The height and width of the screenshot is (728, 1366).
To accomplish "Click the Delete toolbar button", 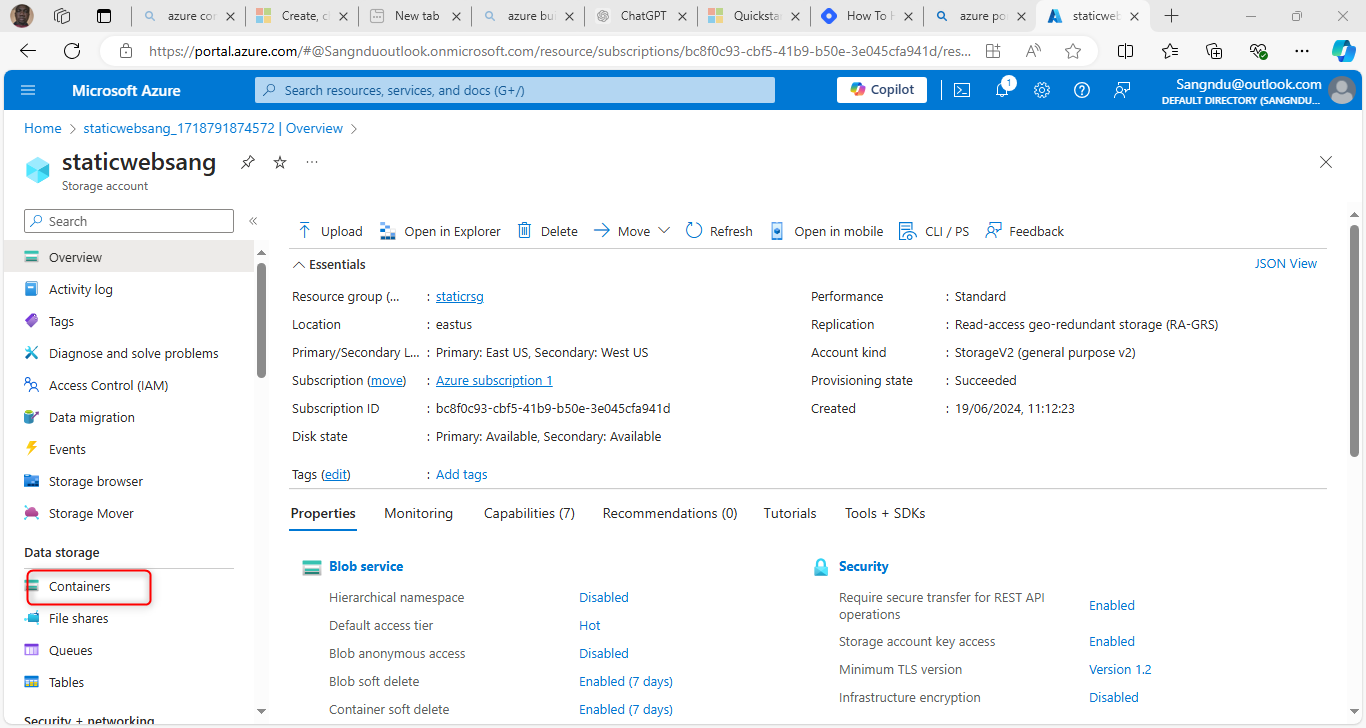I will [x=547, y=231].
